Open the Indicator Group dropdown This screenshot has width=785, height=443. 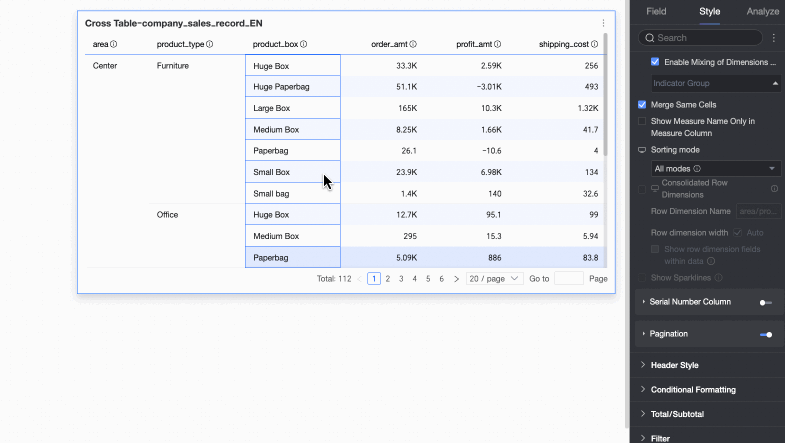coord(716,83)
